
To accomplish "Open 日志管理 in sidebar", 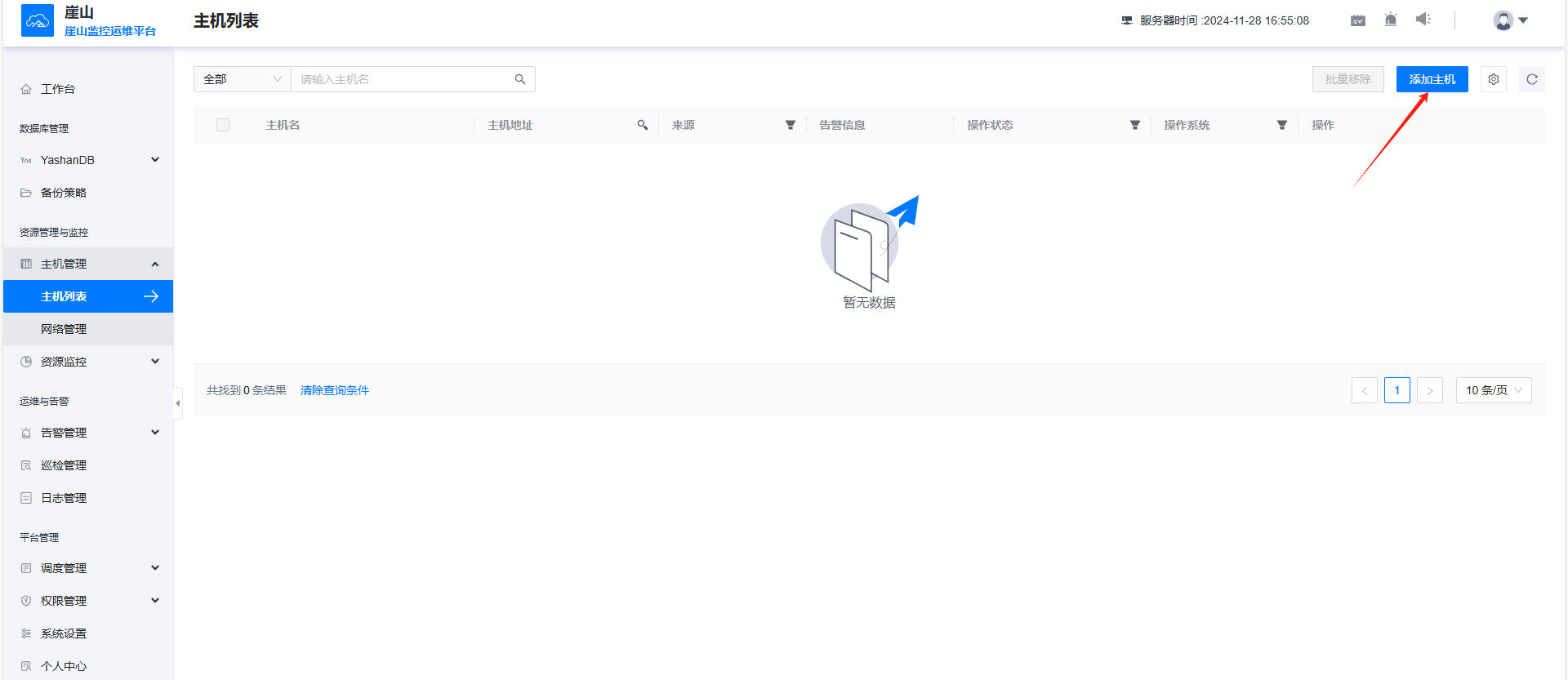I will click(x=88, y=498).
